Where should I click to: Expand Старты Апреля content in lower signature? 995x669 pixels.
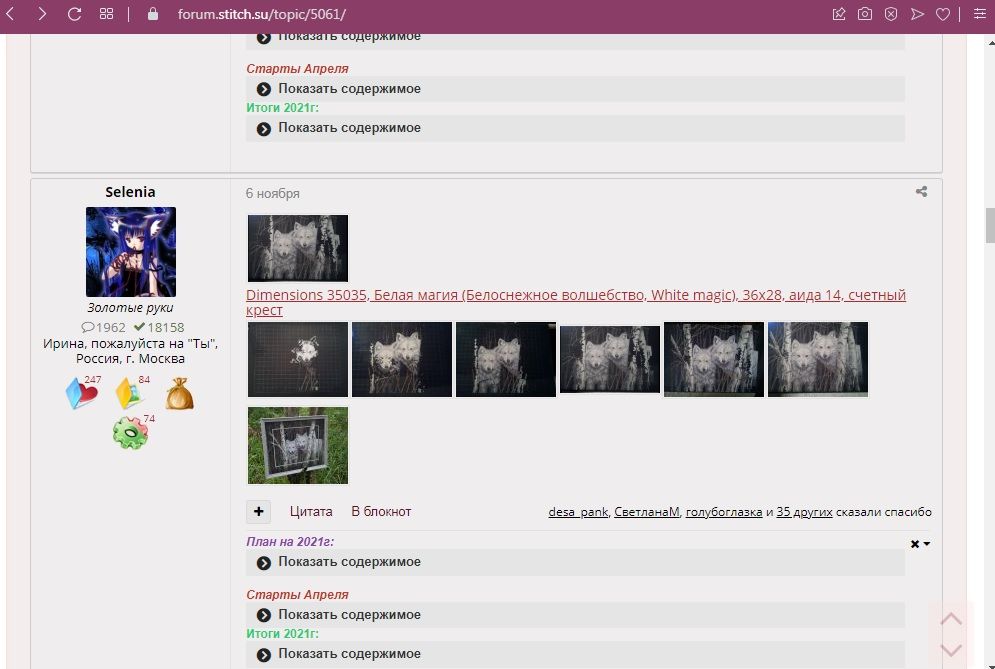point(348,615)
